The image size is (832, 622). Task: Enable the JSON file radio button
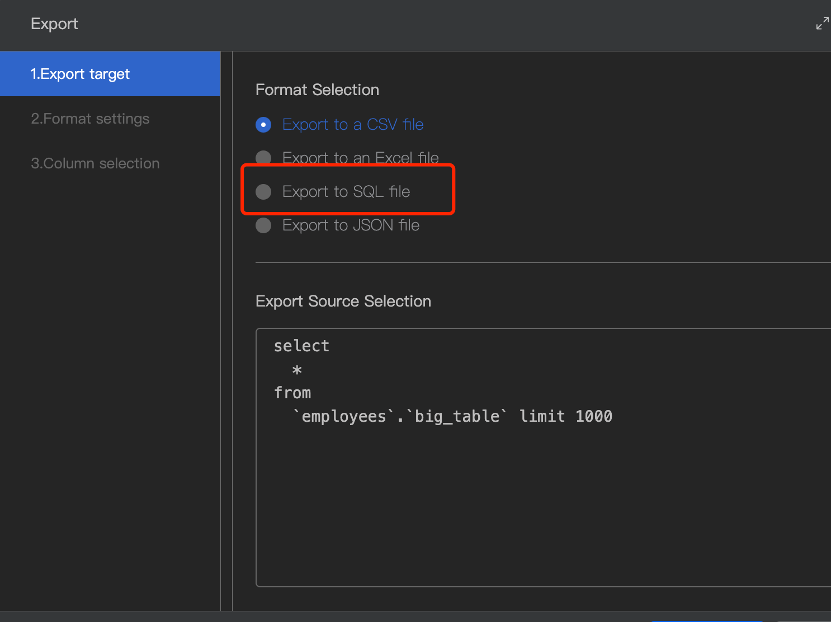coord(263,226)
